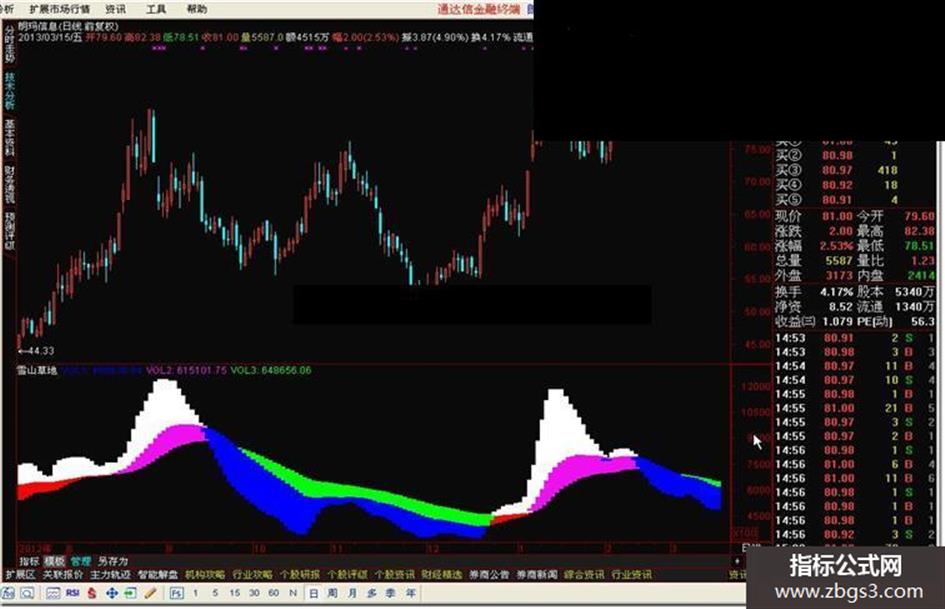Click the 换手 4.17% value
This screenshot has width=945, height=609.
coord(837,292)
